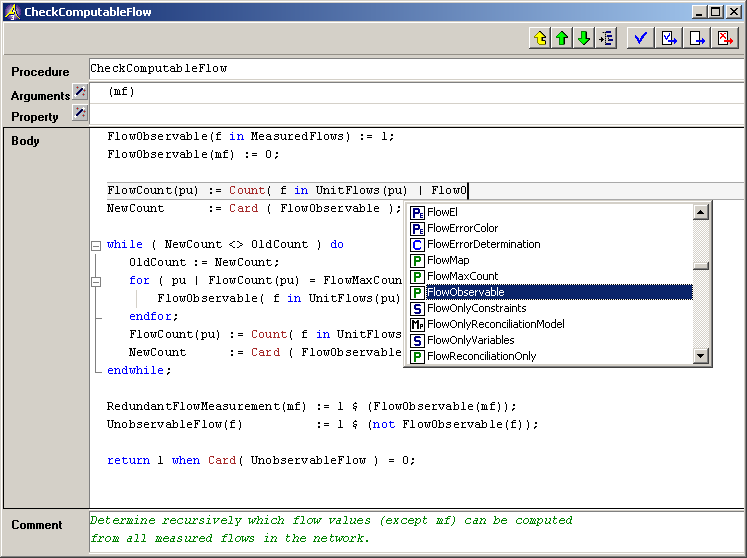Click the blank page with blue arrow icon
This screenshot has width=747, height=558.
697,38
